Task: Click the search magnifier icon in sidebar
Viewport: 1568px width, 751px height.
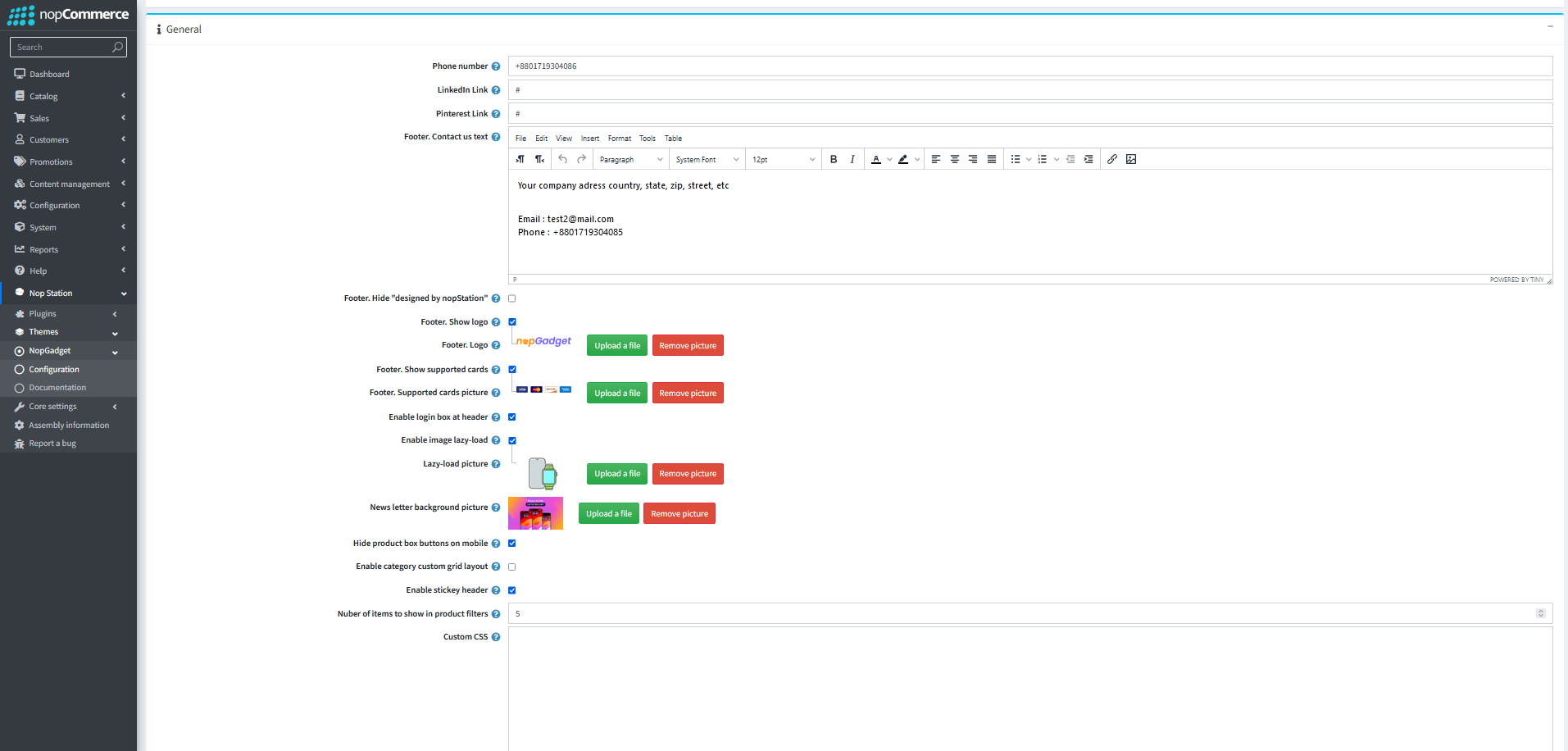Action: pos(117,47)
